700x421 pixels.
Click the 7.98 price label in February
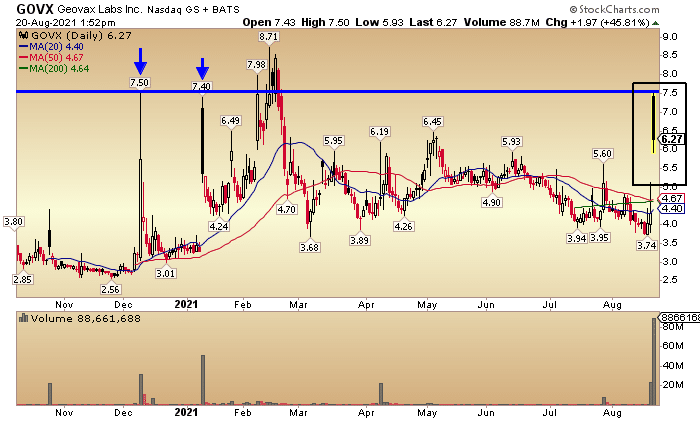[x=256, y=65]
